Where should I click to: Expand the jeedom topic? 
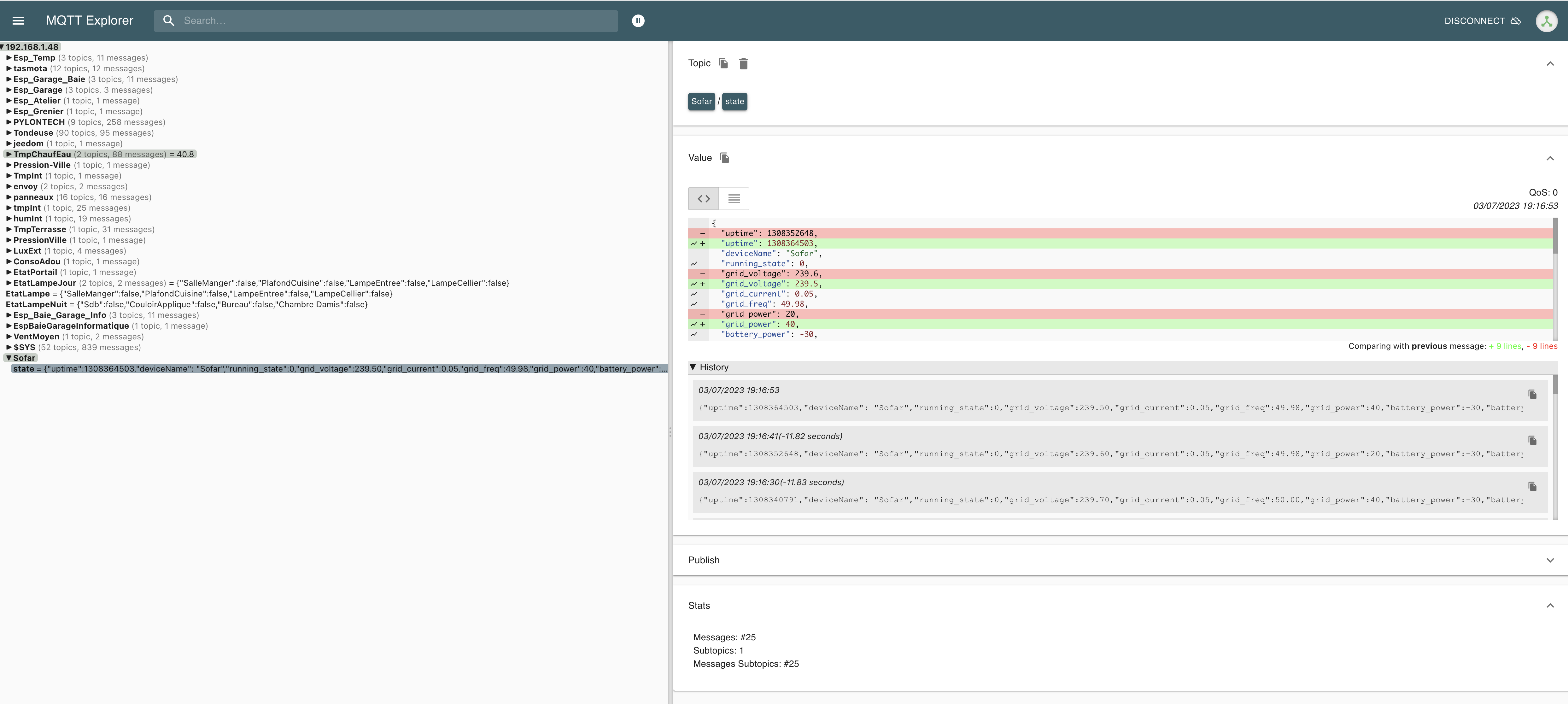[9, 144]
